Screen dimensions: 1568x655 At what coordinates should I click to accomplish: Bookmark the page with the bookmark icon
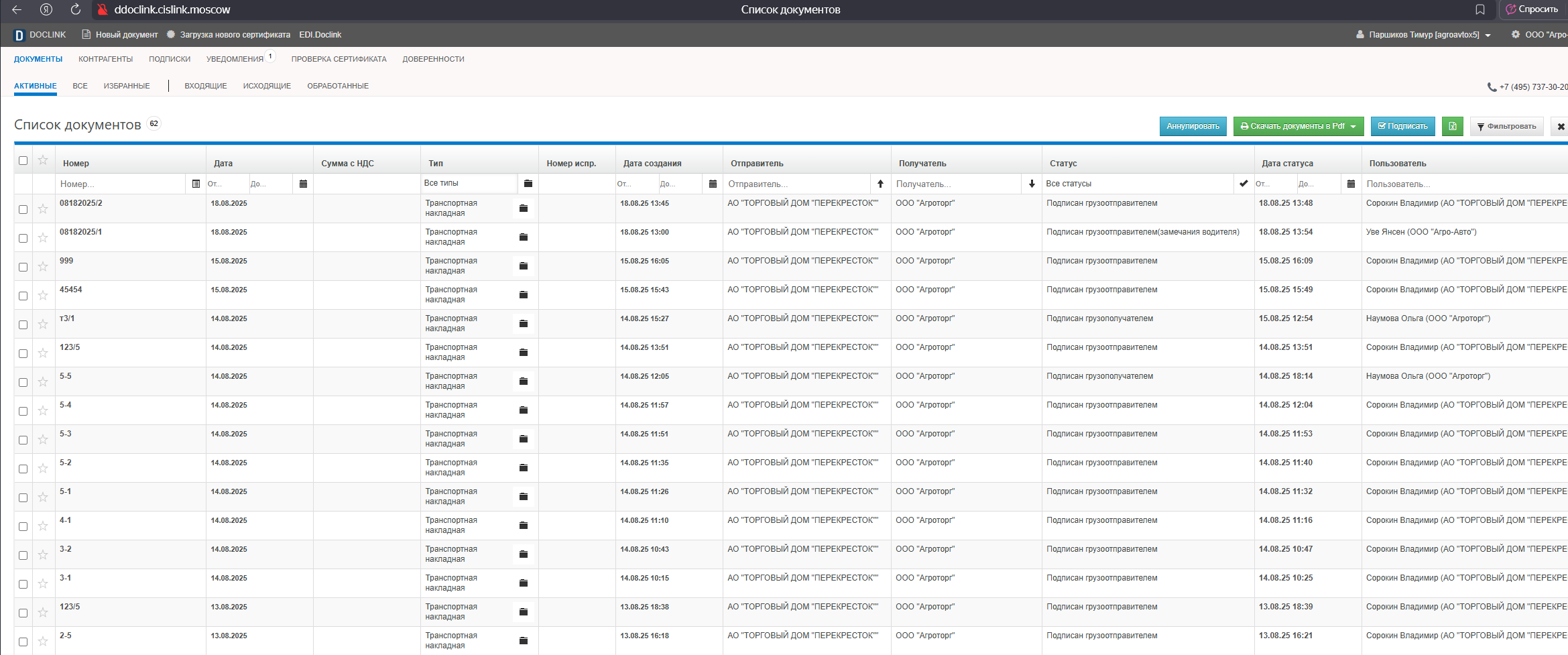[1480, 9]
